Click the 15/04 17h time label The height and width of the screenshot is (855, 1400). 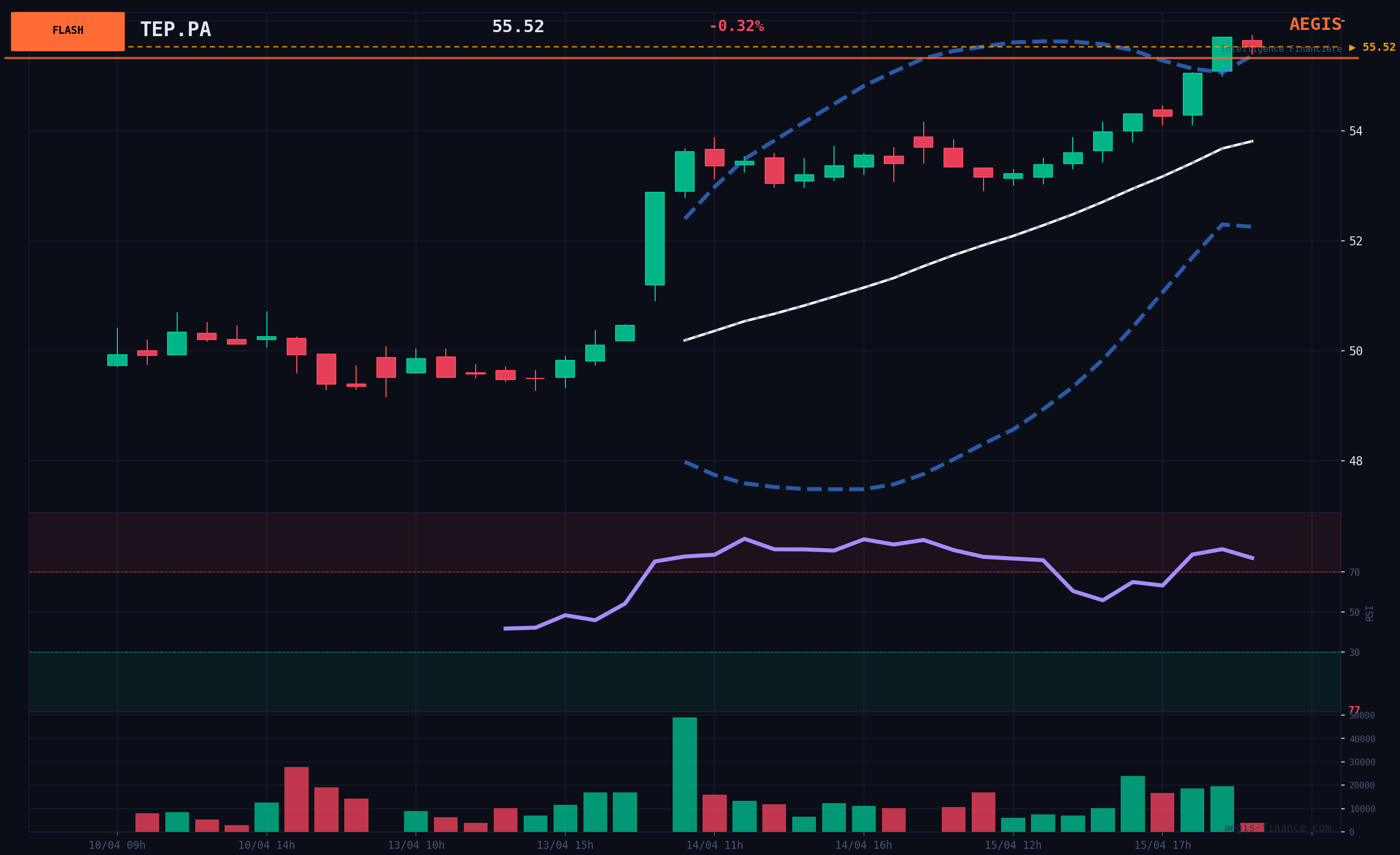[x=1162, y=845]
